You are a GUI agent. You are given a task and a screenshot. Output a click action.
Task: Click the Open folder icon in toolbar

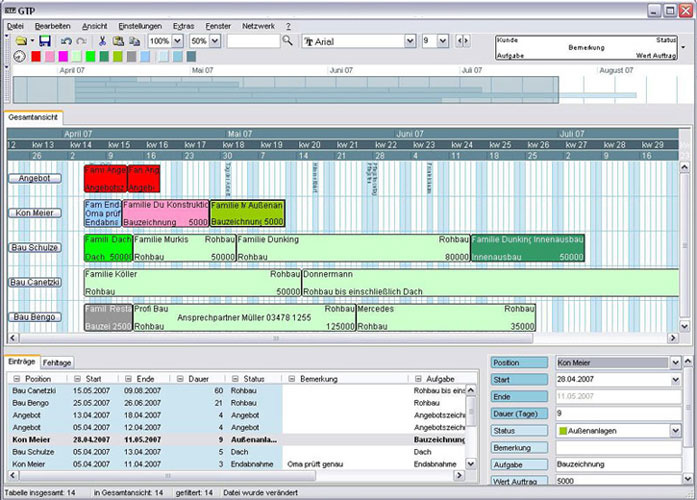[21, 41]
